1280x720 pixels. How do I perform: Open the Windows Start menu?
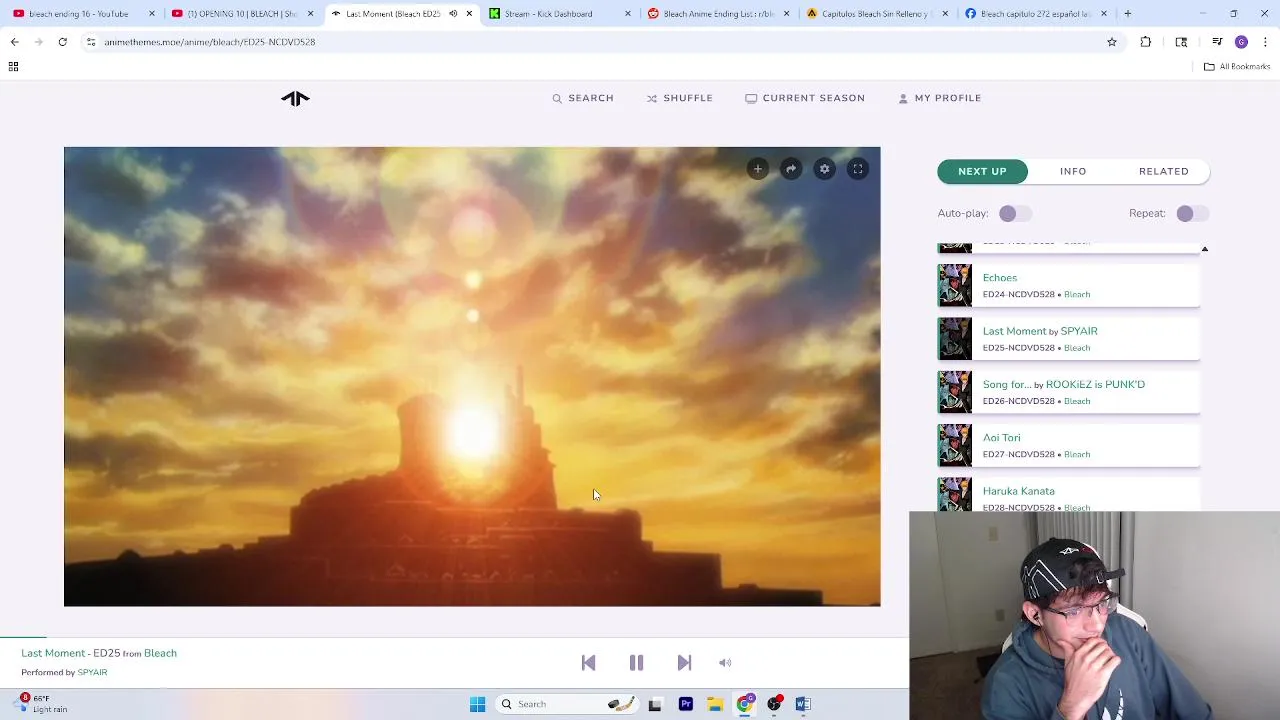(477, 704)
